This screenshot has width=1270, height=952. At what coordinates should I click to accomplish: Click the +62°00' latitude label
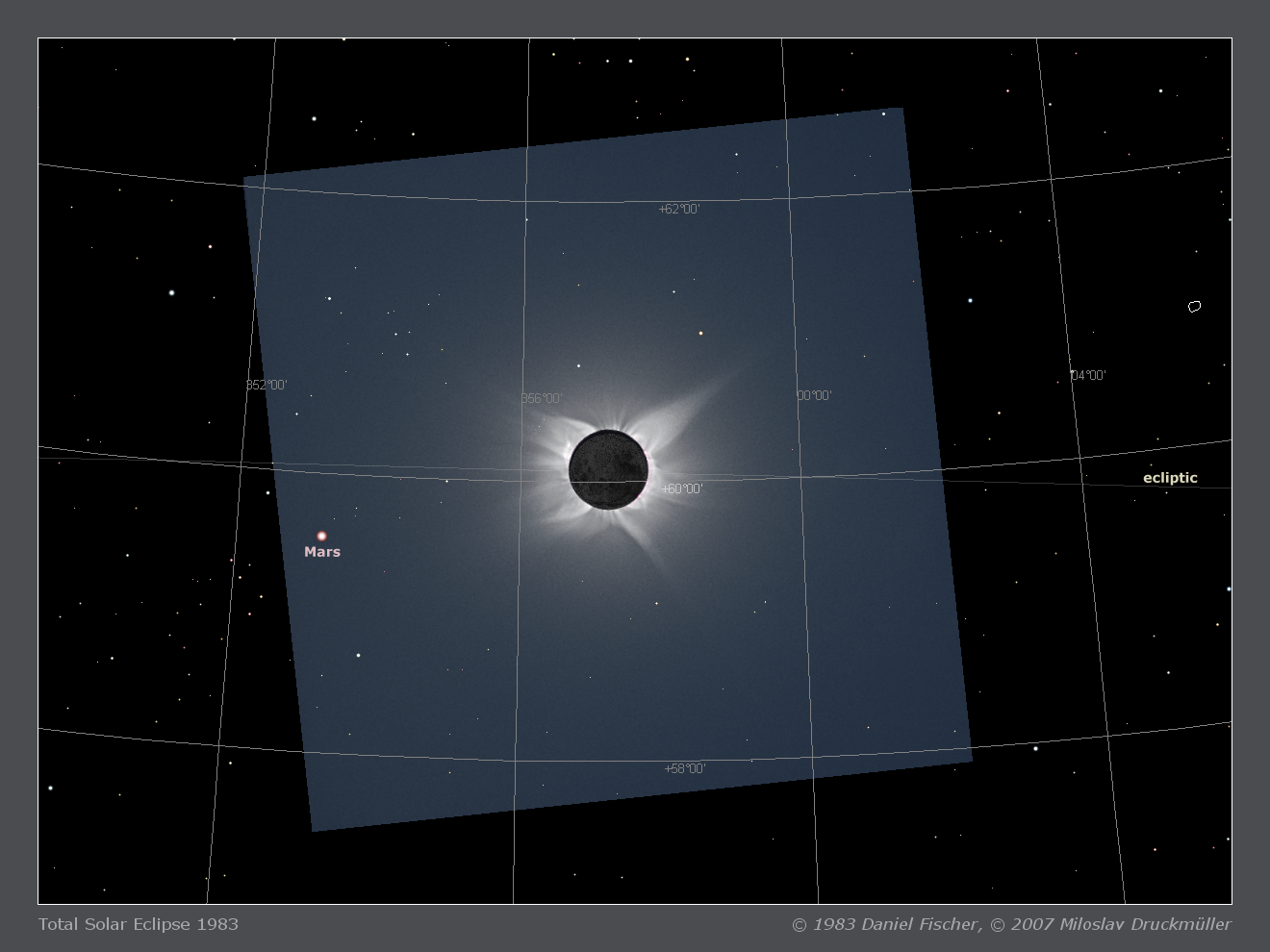[x=679, y=209]
